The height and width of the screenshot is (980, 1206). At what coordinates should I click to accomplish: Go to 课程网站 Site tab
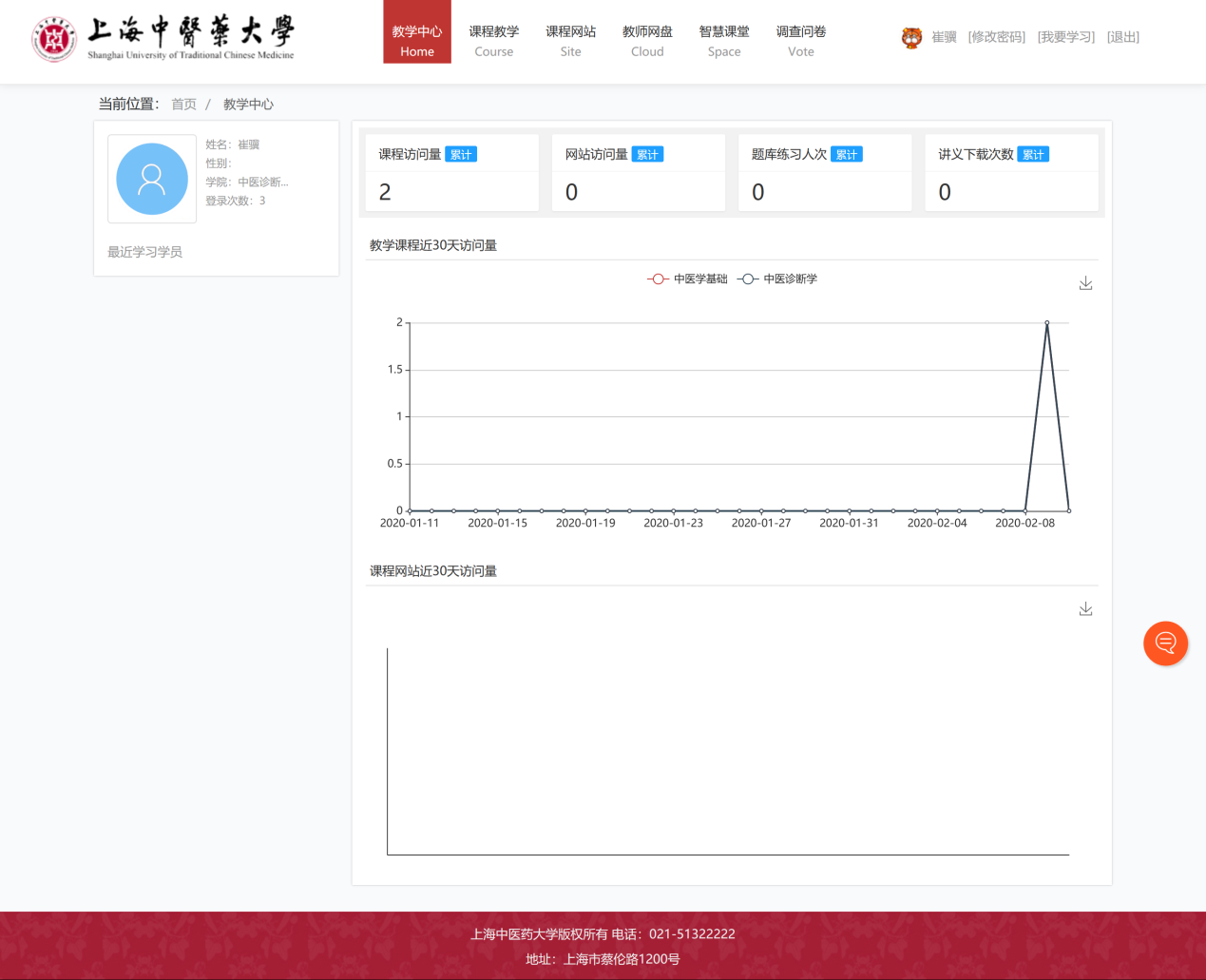point(570,41)
